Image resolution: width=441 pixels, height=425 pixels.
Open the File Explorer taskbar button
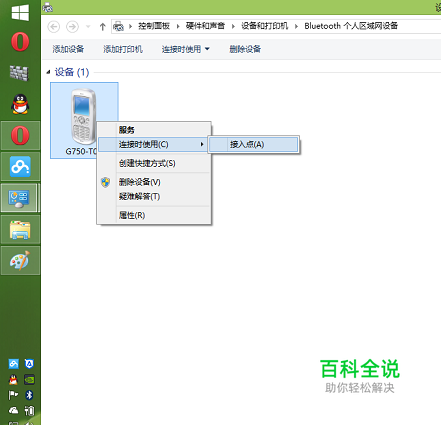(x=20, y=229)
